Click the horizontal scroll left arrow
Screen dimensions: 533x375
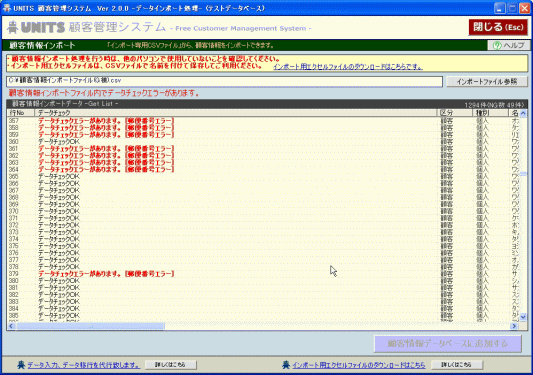point(11,326)
